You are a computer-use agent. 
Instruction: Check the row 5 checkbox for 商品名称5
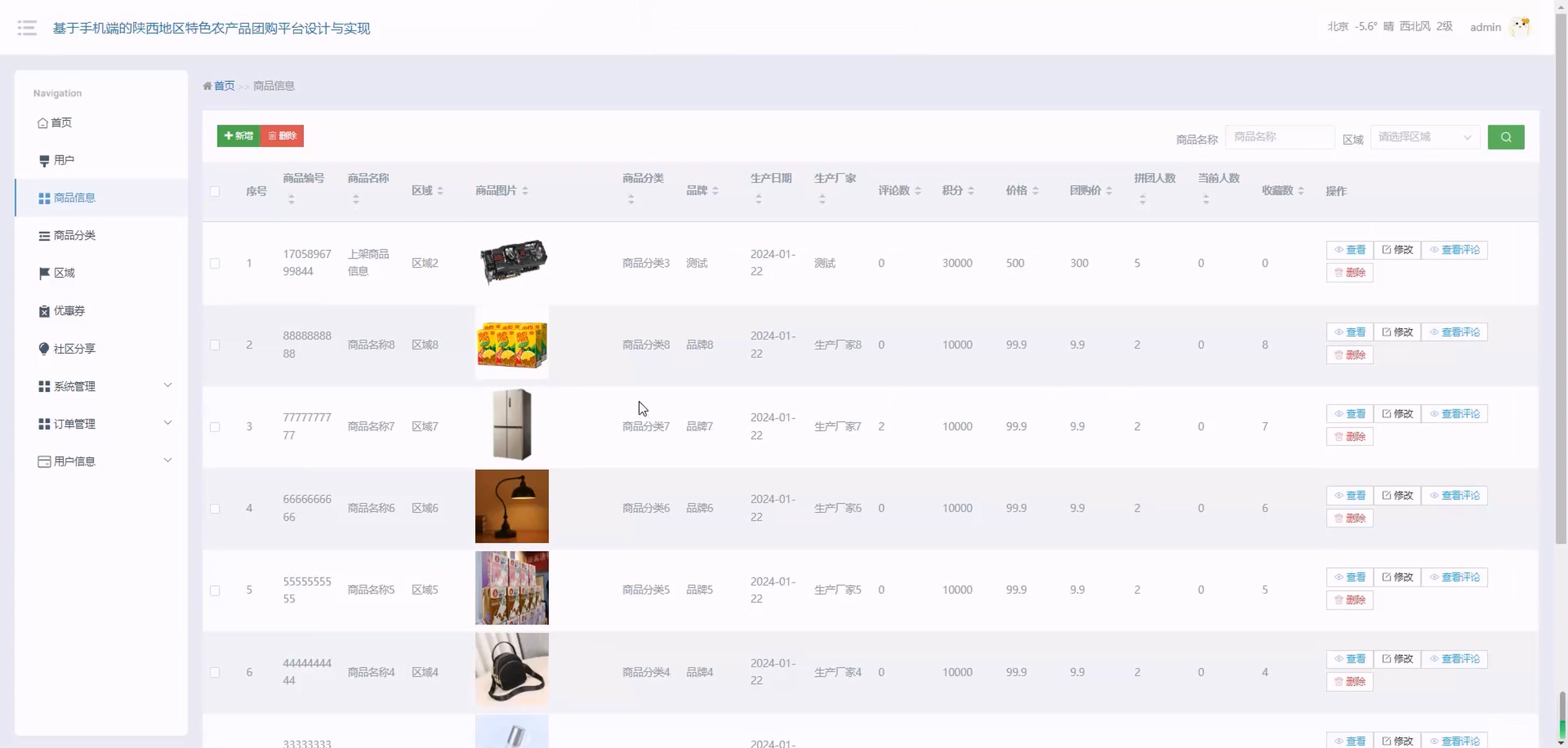(x=215, y=591)
